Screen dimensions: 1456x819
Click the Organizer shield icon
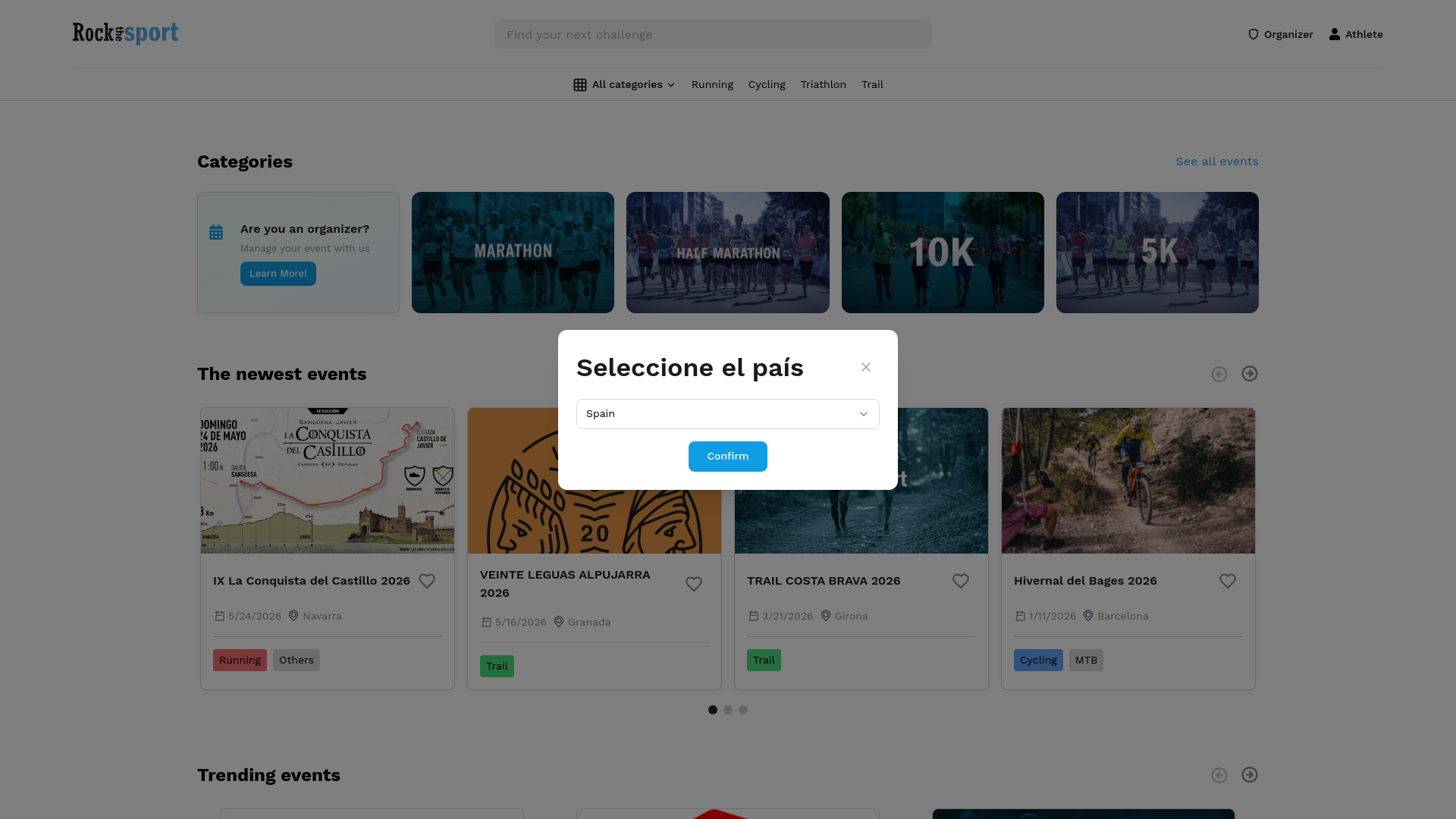coord(1254,34)
